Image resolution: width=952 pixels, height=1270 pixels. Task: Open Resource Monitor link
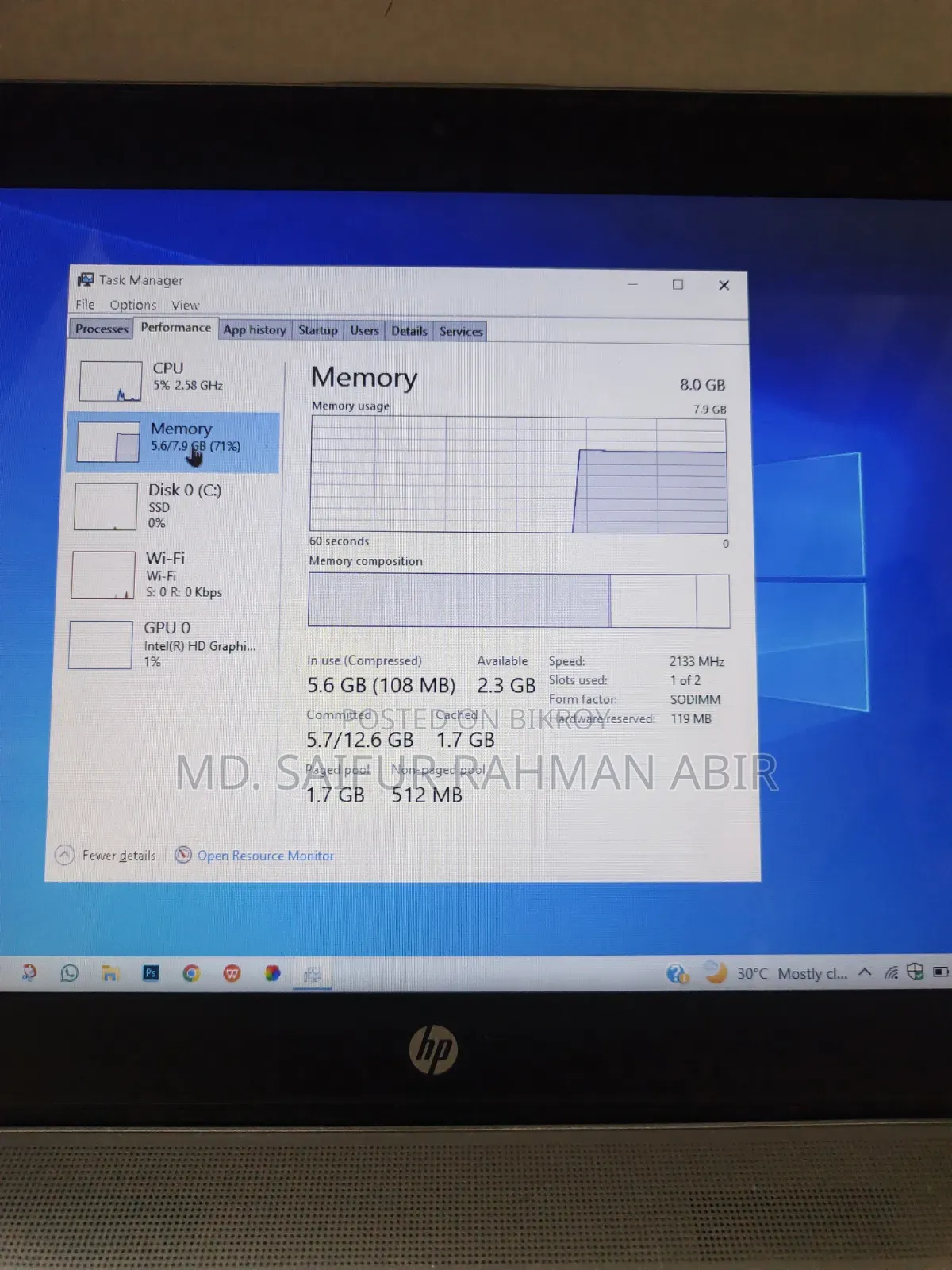pyautogui.click(x=265, y=856)
